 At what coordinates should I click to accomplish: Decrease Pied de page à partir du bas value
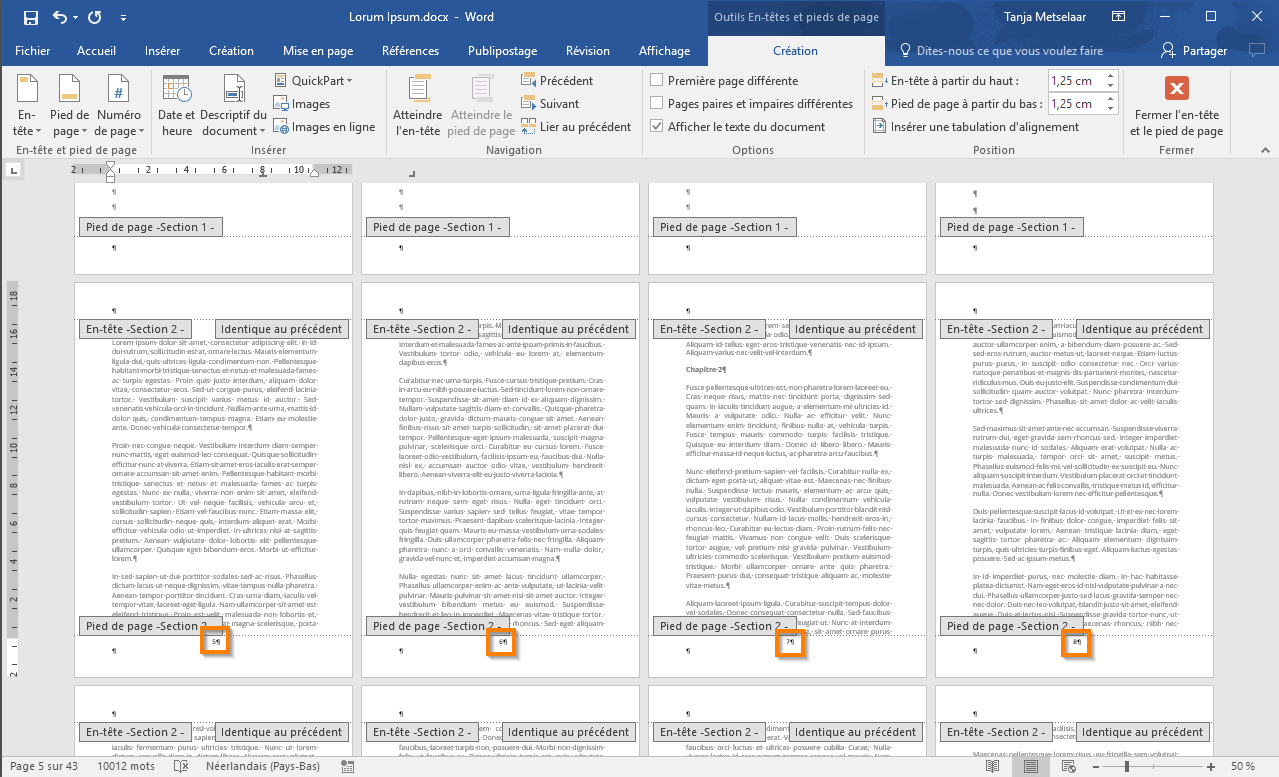[1111, 109]
